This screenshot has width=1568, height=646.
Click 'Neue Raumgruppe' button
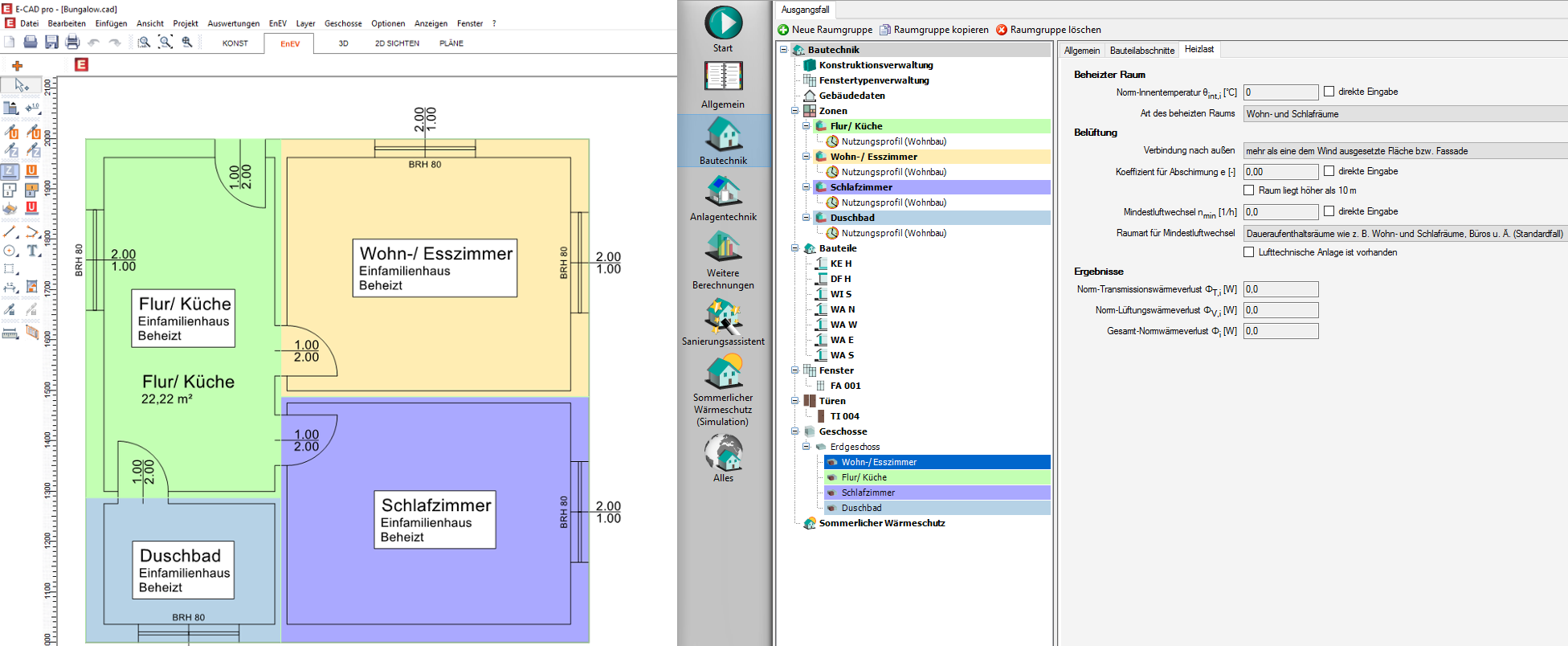[x=825, y=30]
